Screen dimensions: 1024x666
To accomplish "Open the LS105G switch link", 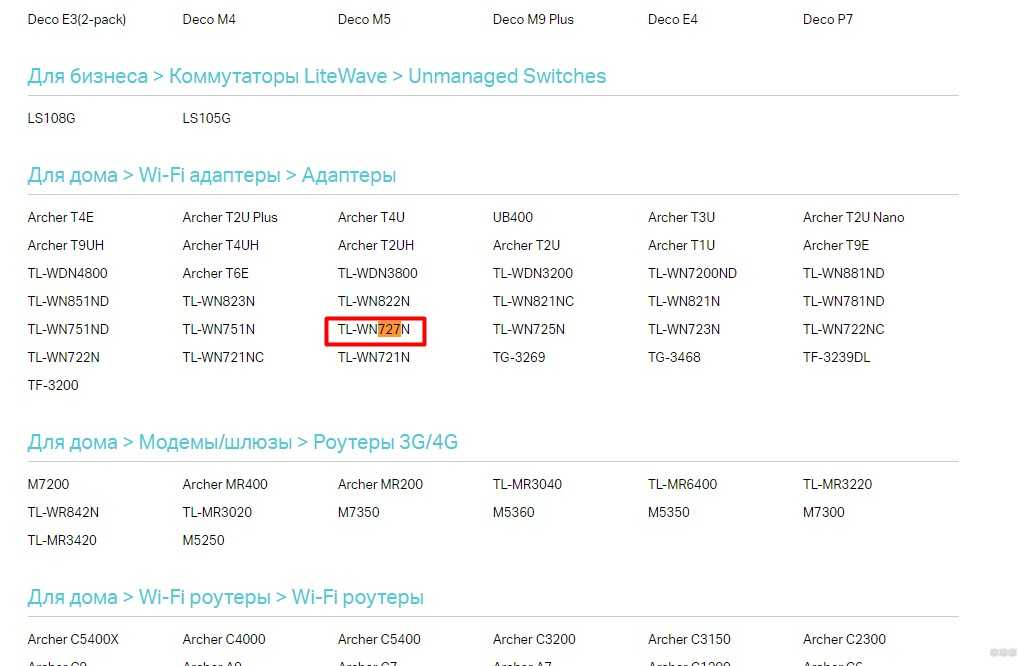I will [x=206, y=118].
